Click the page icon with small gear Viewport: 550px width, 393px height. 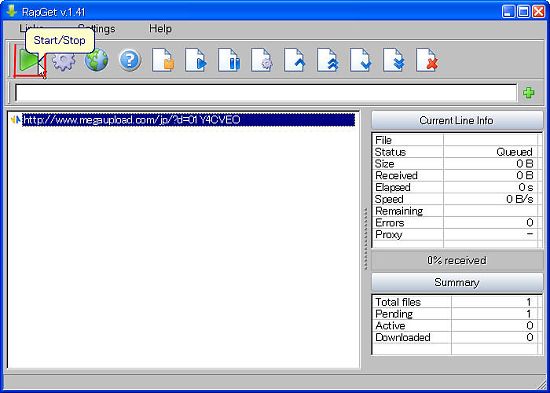[262, 60]
